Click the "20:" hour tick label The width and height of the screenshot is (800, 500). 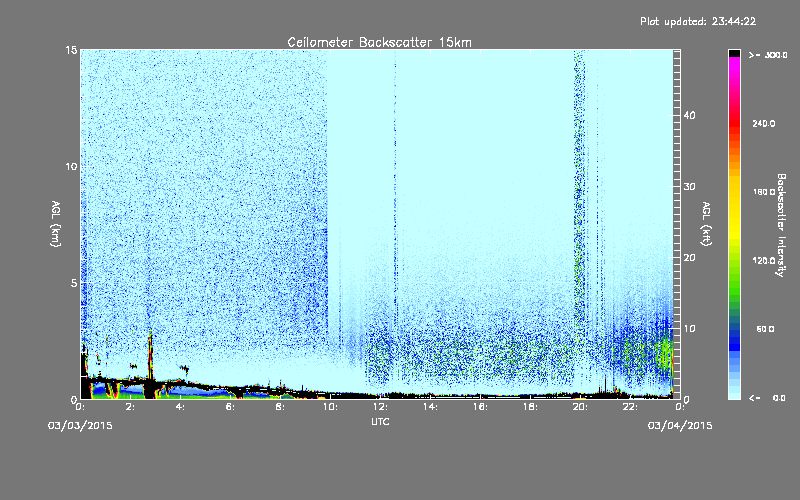(x=580, y=407)
